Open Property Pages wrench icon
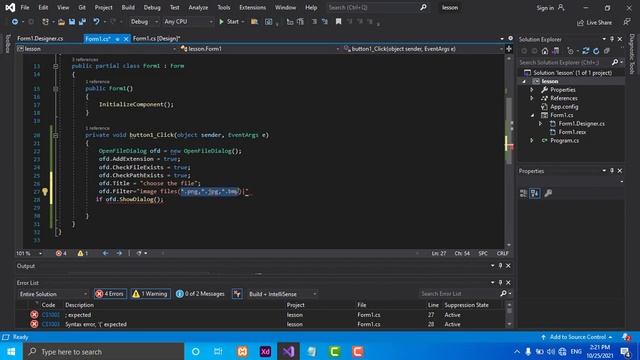The height and width of the screenshot is (360, 640). pyautogui.click(x=548, y=193)
